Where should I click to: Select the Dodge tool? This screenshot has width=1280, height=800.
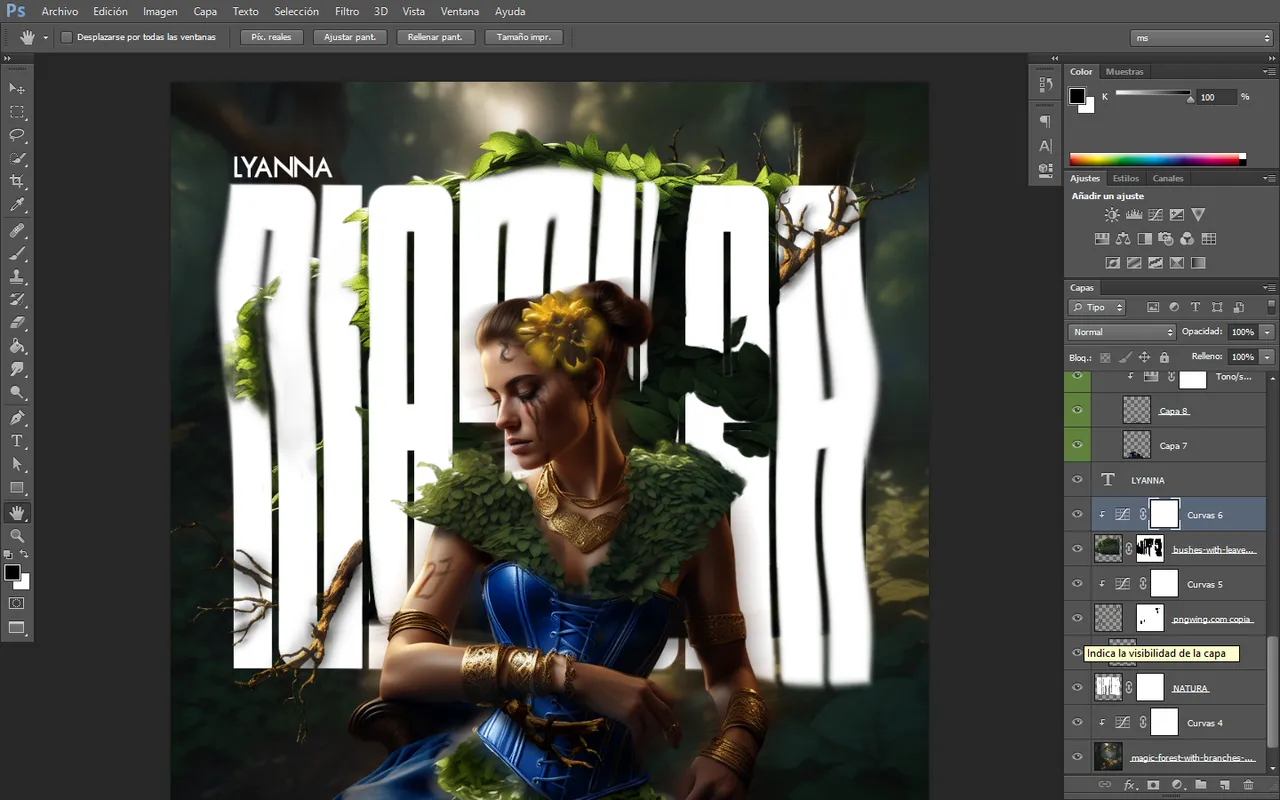coord(17,392)
